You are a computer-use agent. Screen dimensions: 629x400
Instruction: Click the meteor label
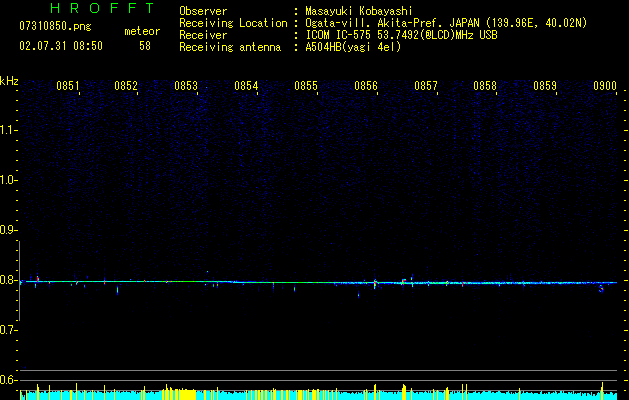tap(142, 31)
